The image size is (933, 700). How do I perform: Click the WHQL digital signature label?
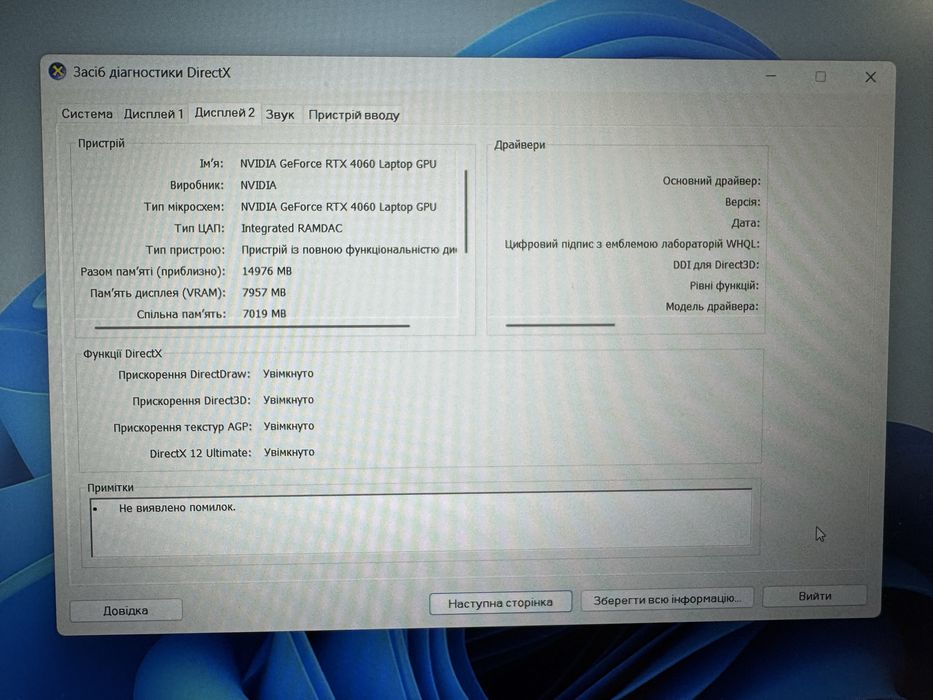point(632,243)
